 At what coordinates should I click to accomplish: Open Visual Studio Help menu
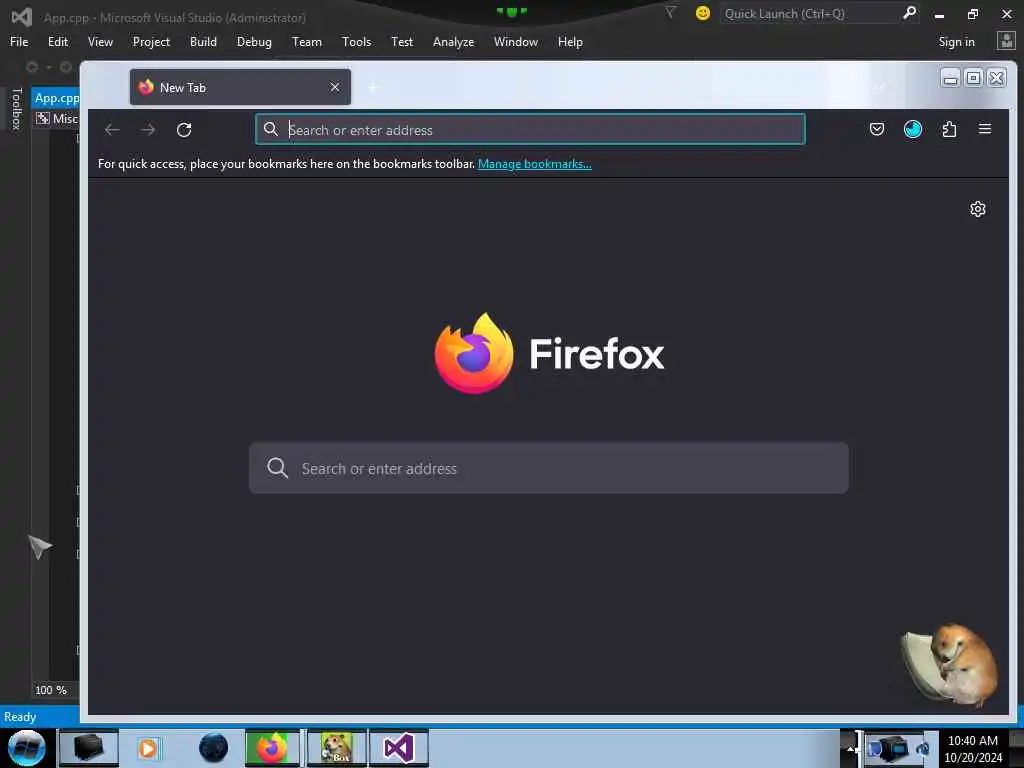point(570,42)
